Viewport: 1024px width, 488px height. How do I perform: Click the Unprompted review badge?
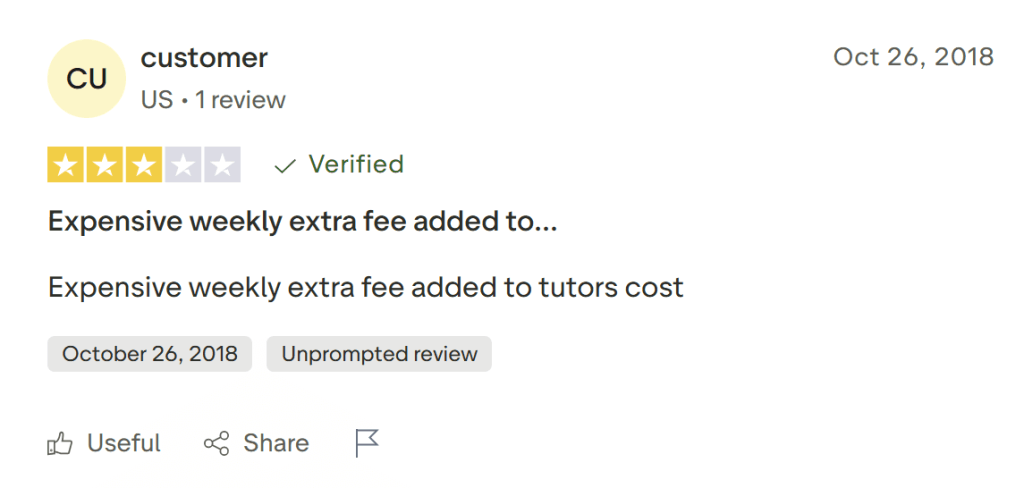pyautogui.click(x=379, y=354)
